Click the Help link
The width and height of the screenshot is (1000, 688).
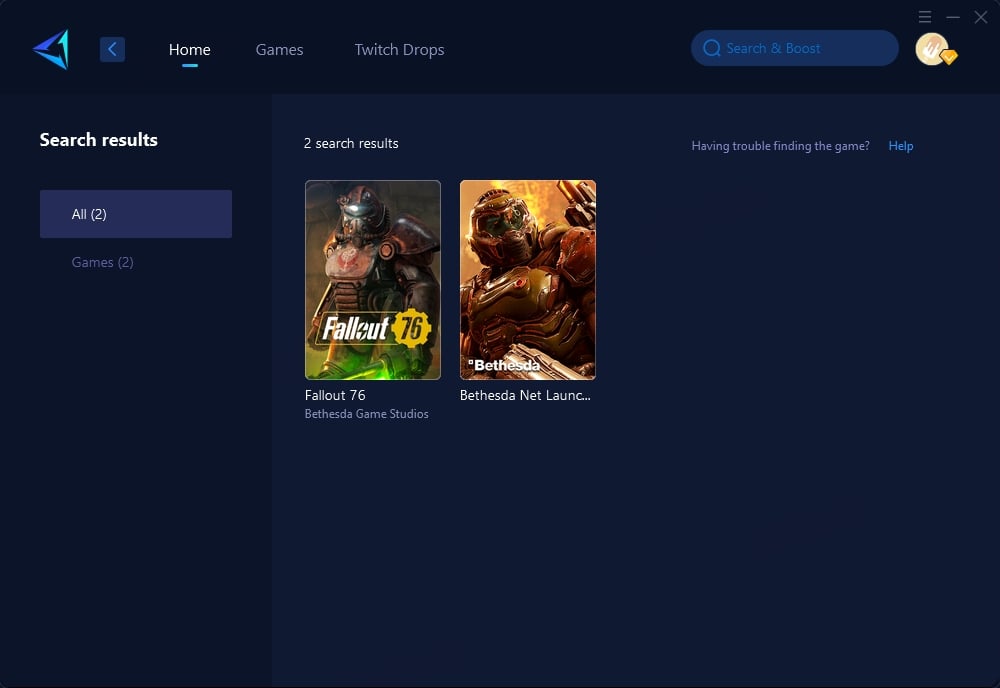pyautogui.click(x=901, y=146)
